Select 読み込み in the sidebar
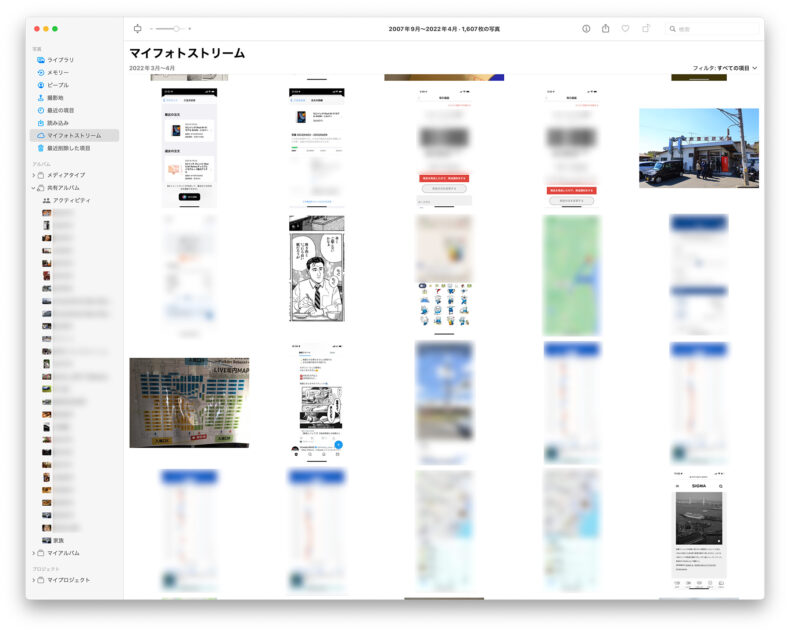This screenshot has height=633, width=790. 58,123
